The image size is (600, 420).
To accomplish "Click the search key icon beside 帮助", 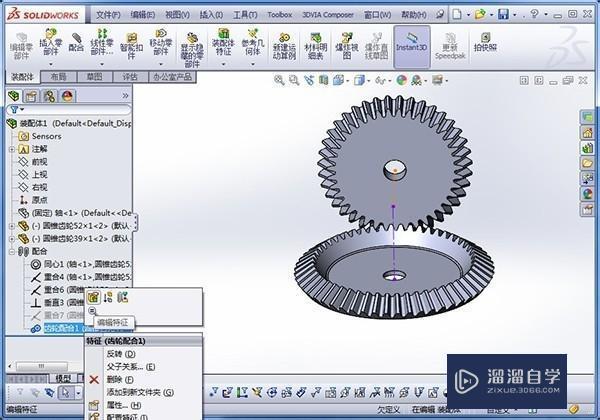I will click(x=440, y=15).
